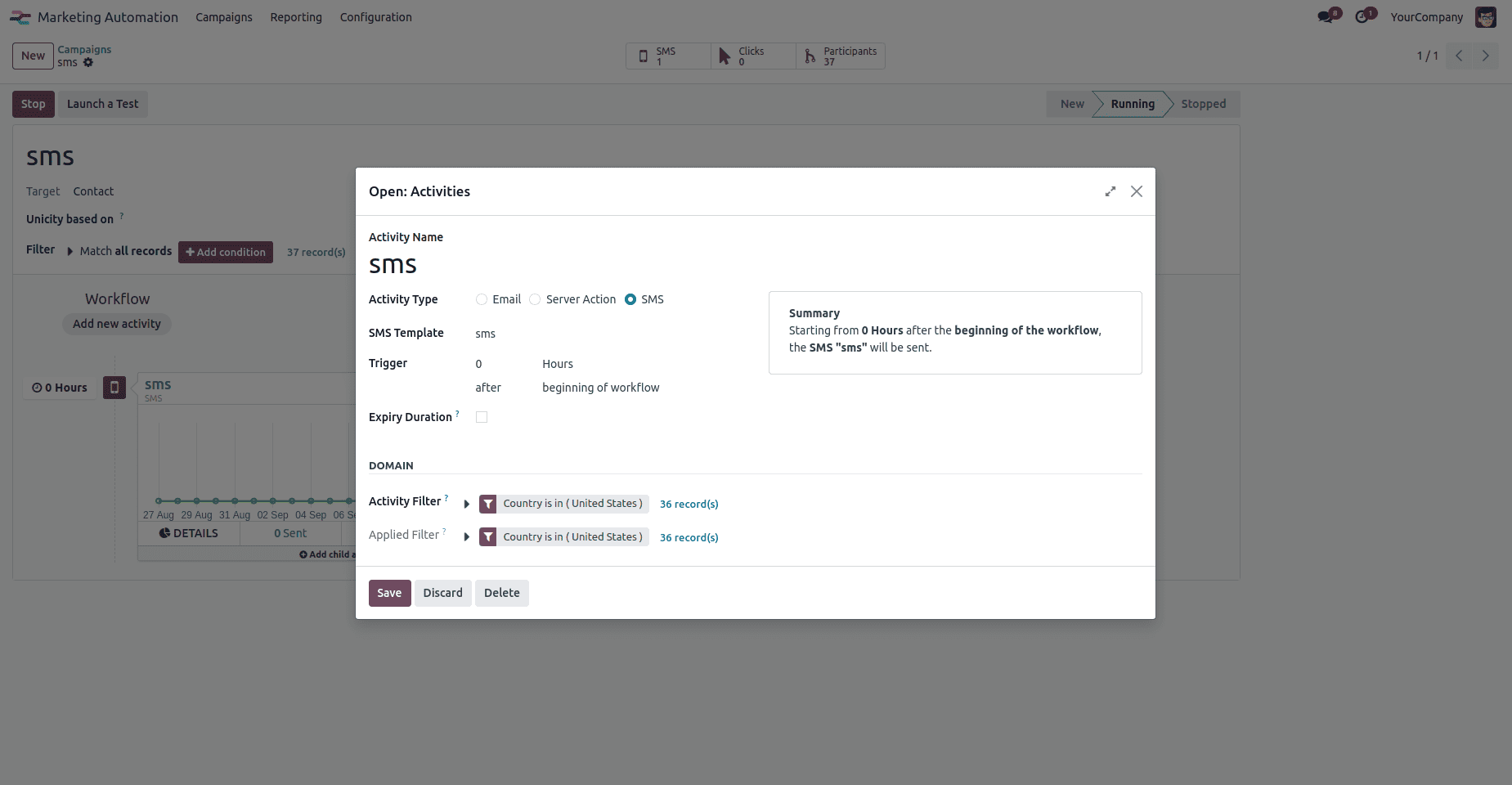Delete the activity
The image size is (1512, 785).
pyautogui.click(x=502, y=593)
